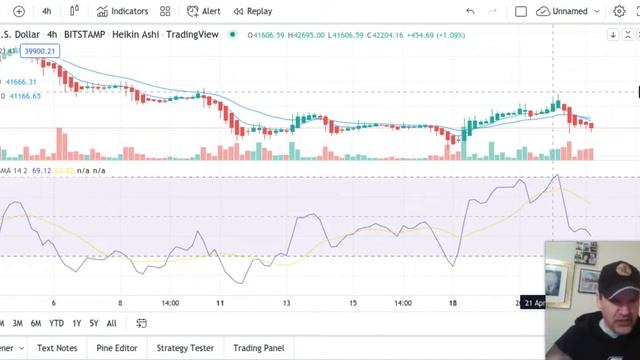Open the candle chart style icon
640x360 pixels.
pos(74,11)
